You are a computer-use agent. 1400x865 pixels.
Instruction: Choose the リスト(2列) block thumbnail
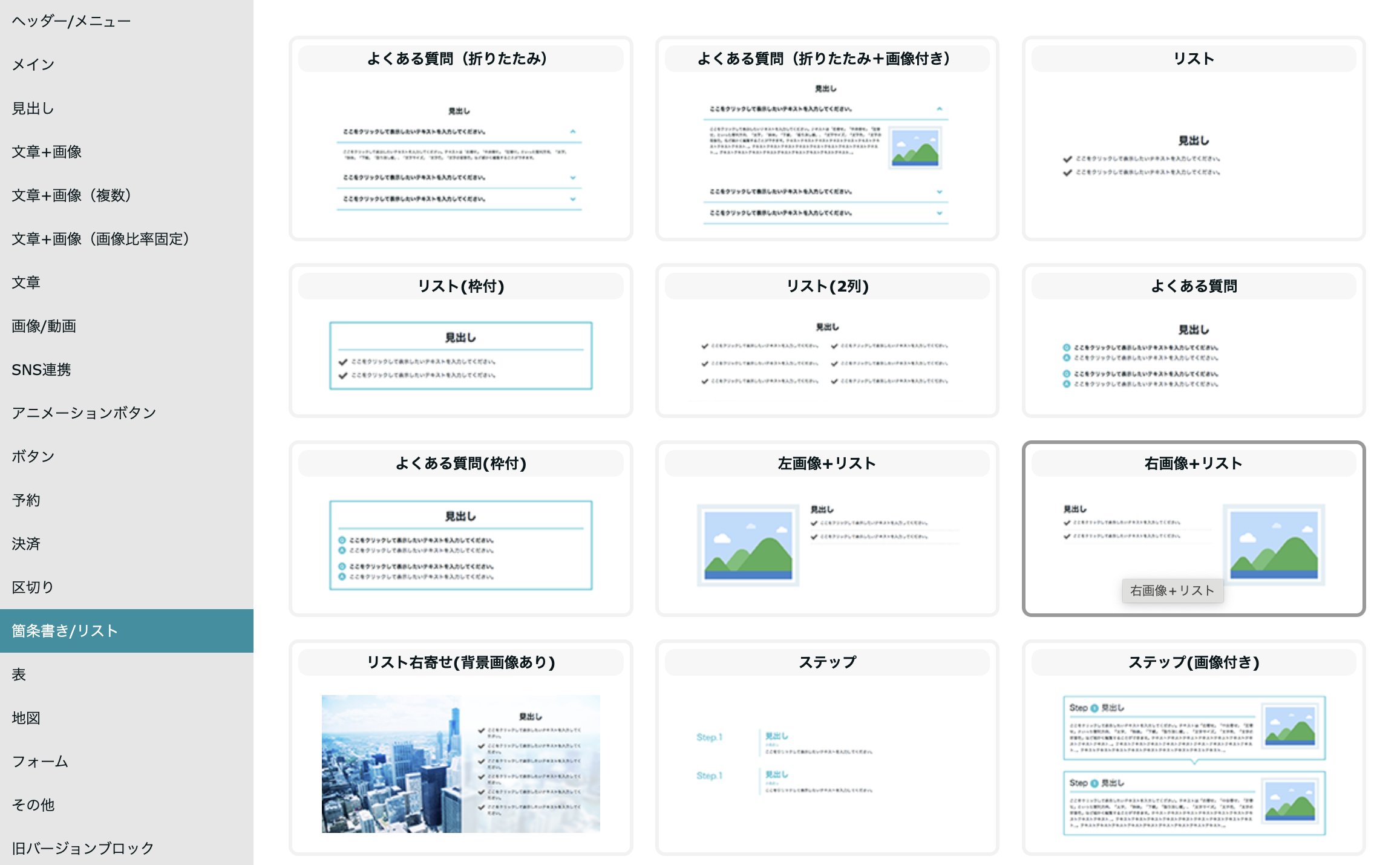click(826, 341)
